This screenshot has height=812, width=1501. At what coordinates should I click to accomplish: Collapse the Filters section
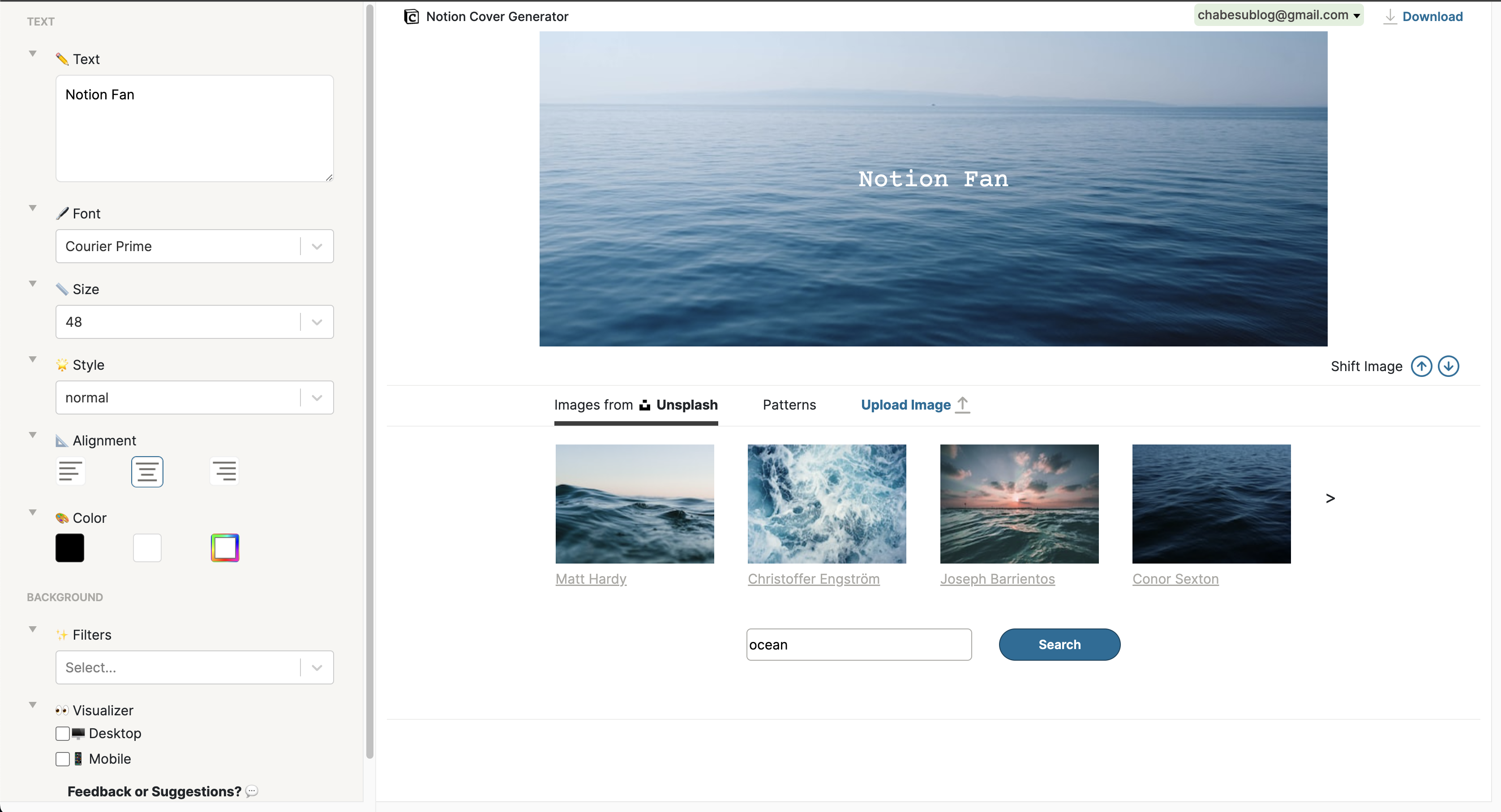pos(33,628)
